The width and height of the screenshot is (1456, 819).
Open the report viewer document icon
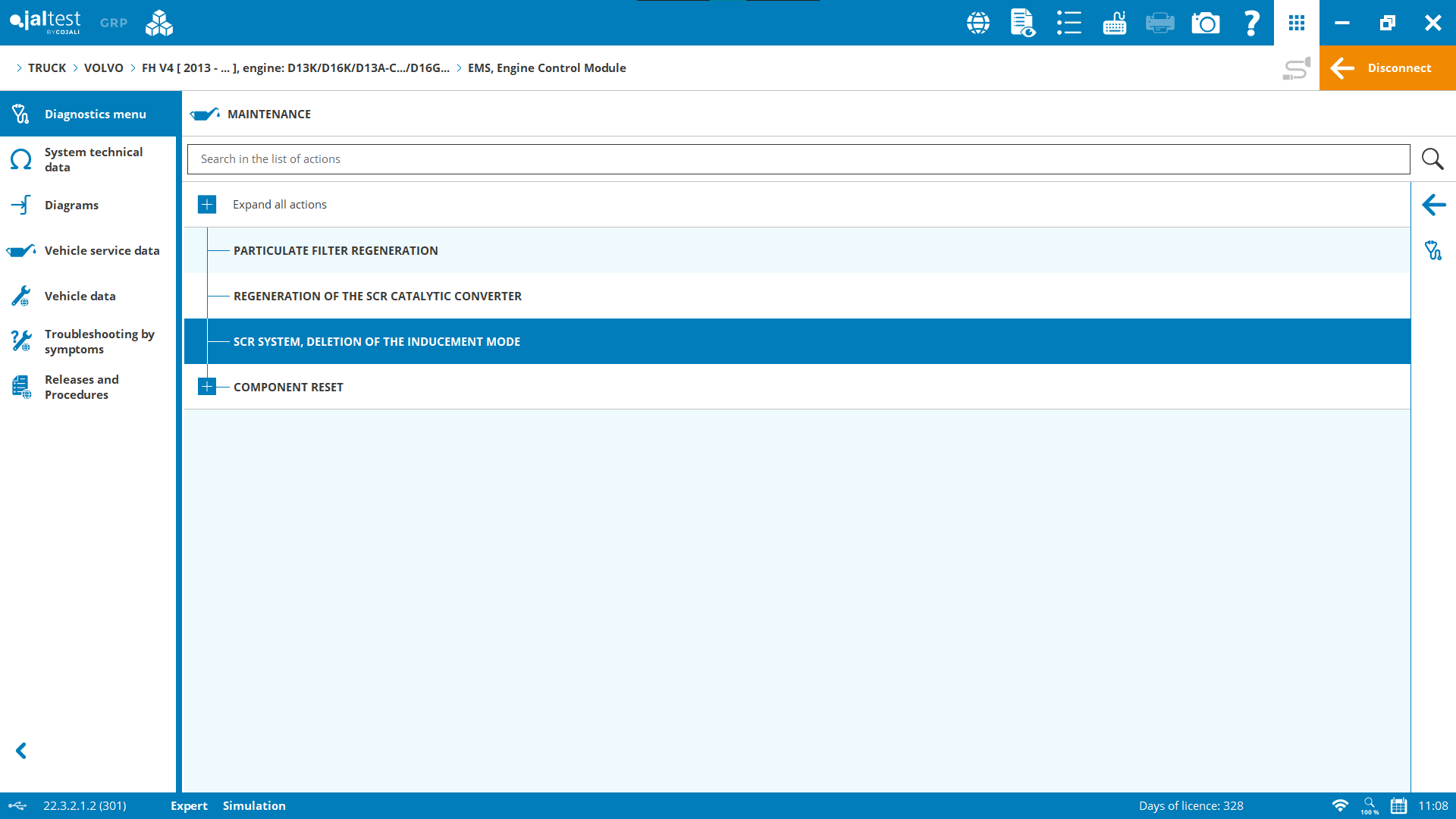1023,23
